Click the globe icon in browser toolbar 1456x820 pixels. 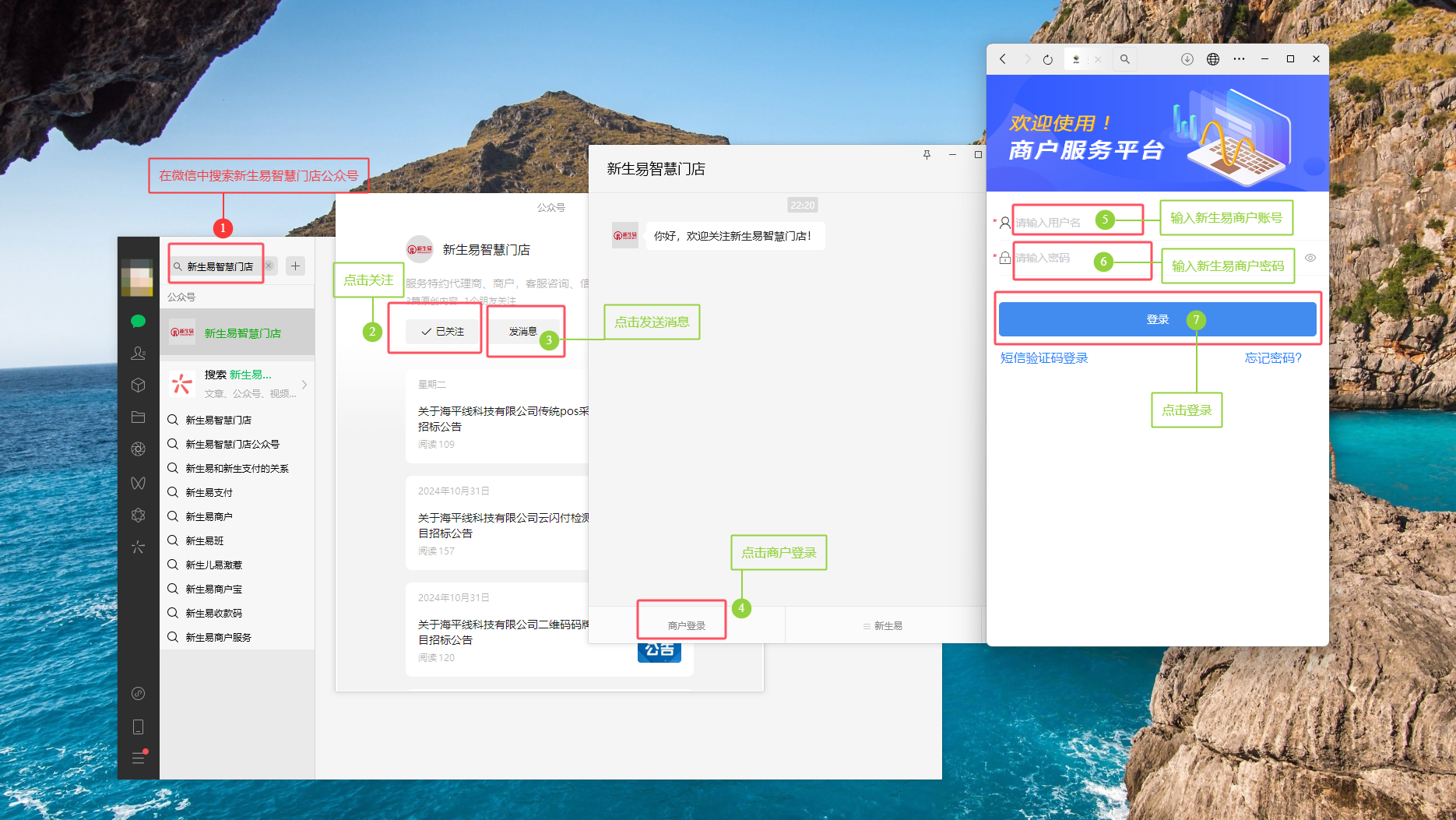point(1213,59)
